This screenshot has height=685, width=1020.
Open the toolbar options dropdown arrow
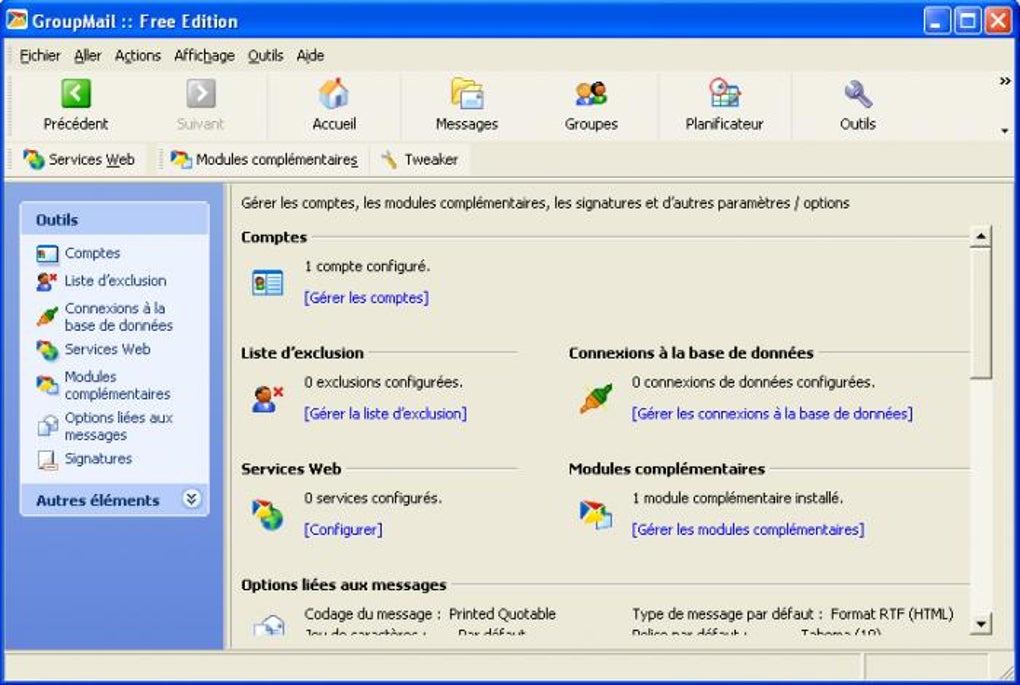[x=1005, y=131]
